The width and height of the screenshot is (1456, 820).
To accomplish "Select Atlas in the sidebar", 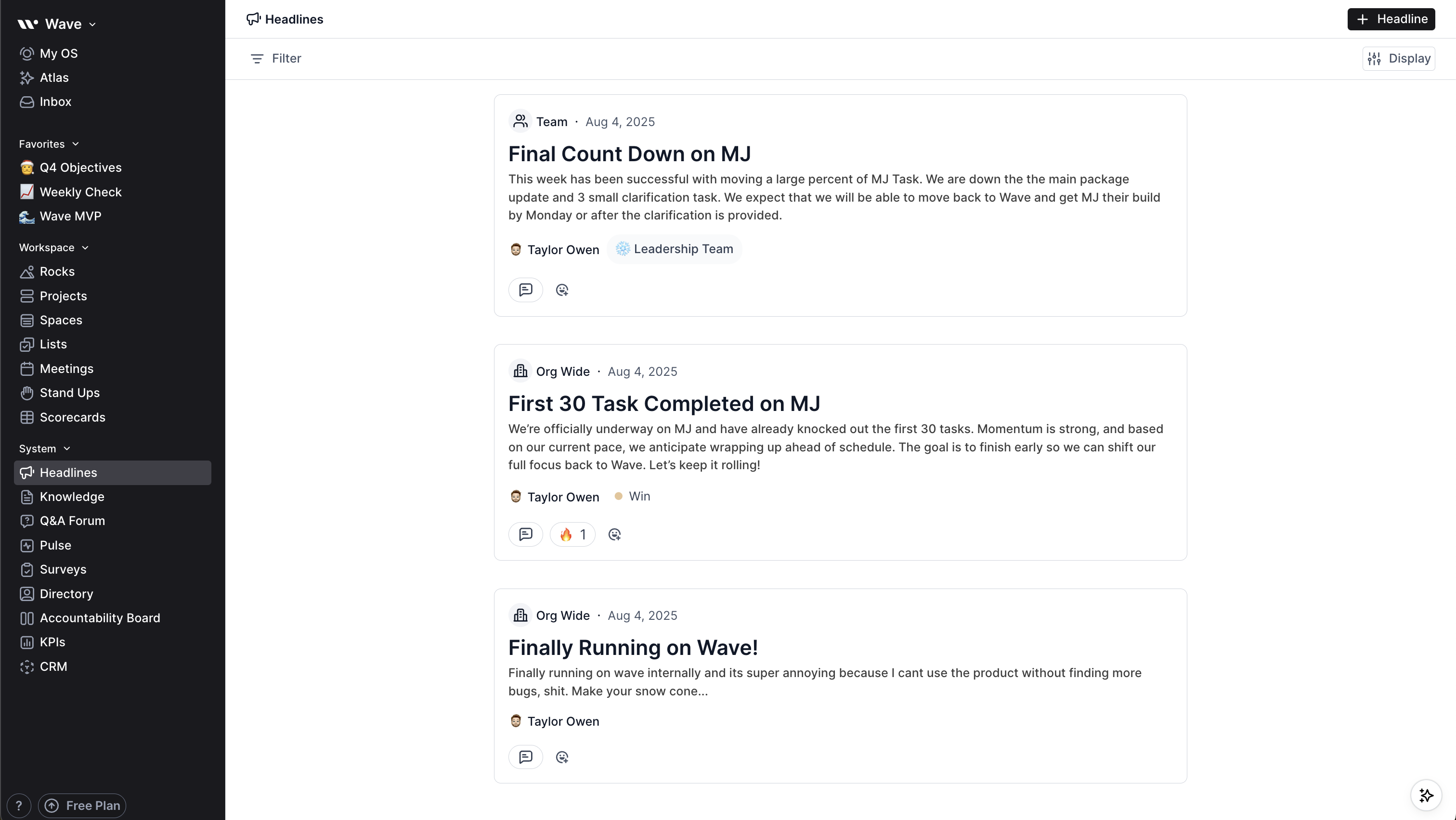I will 55,77.
